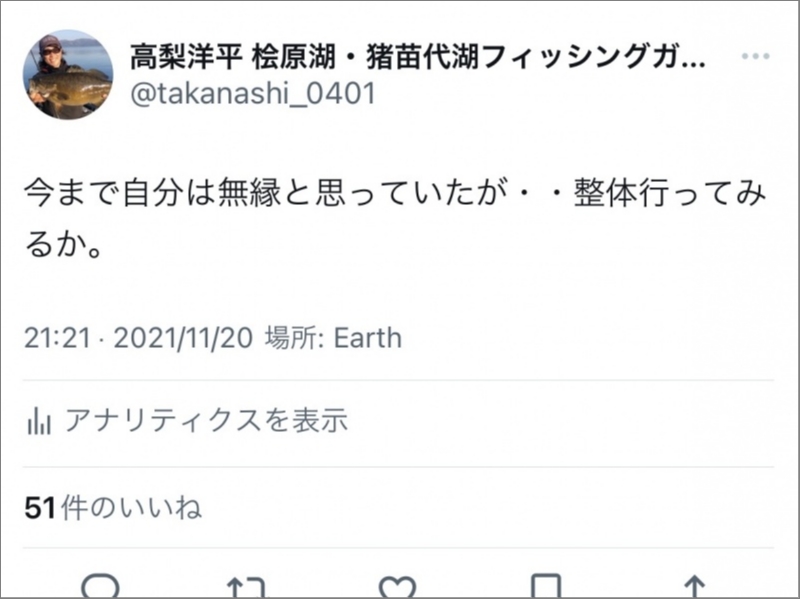
Task: Click the 2021/11/20 date
Action: pos(183,338)
